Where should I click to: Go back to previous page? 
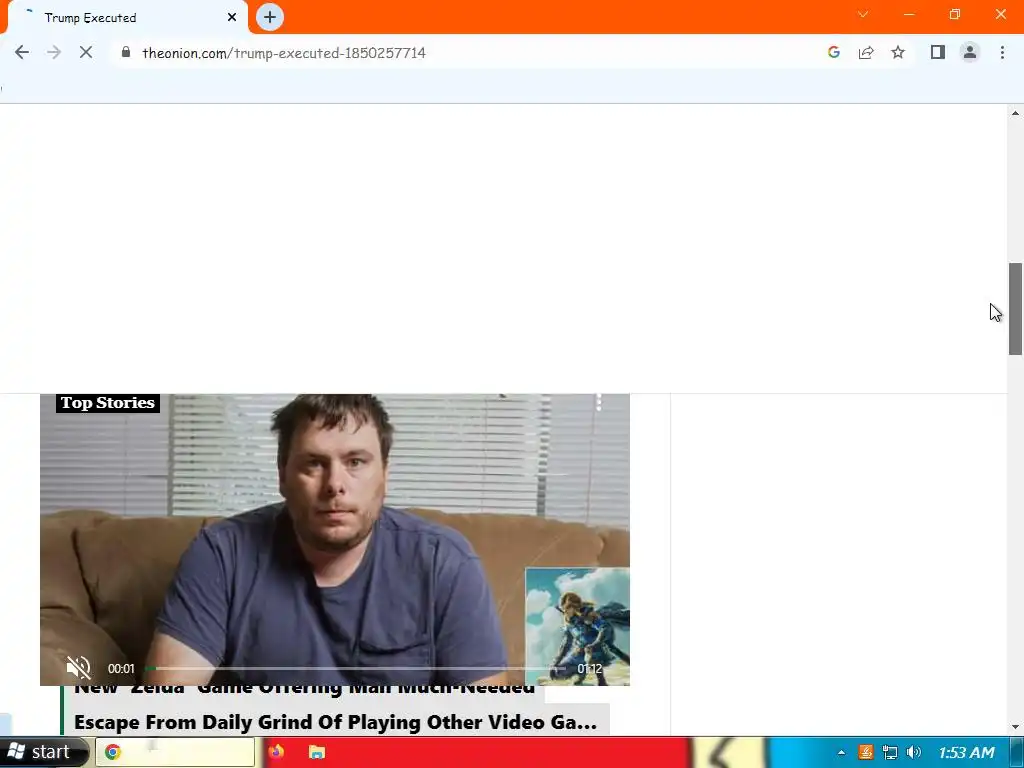tap(22, 52)
